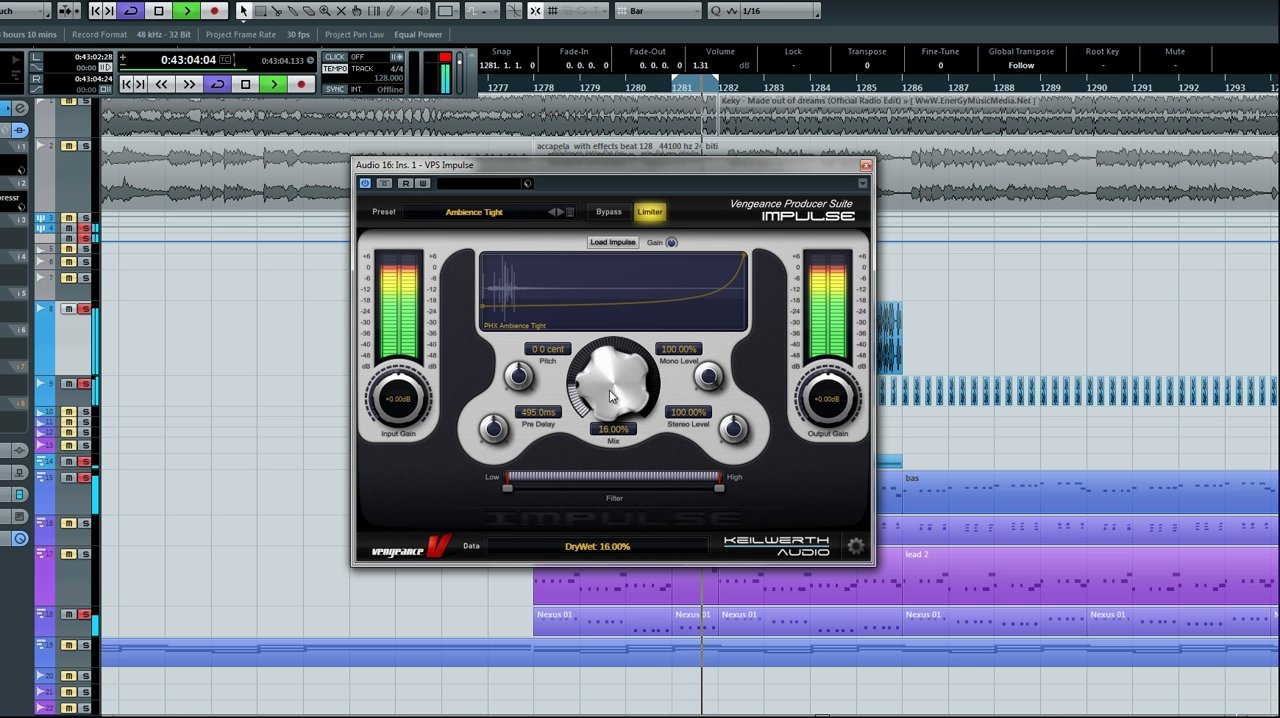Select the Mute X tool
The width and height of the screenshot is (1280, 718).
pyautogui.click(x=341, y=10)
